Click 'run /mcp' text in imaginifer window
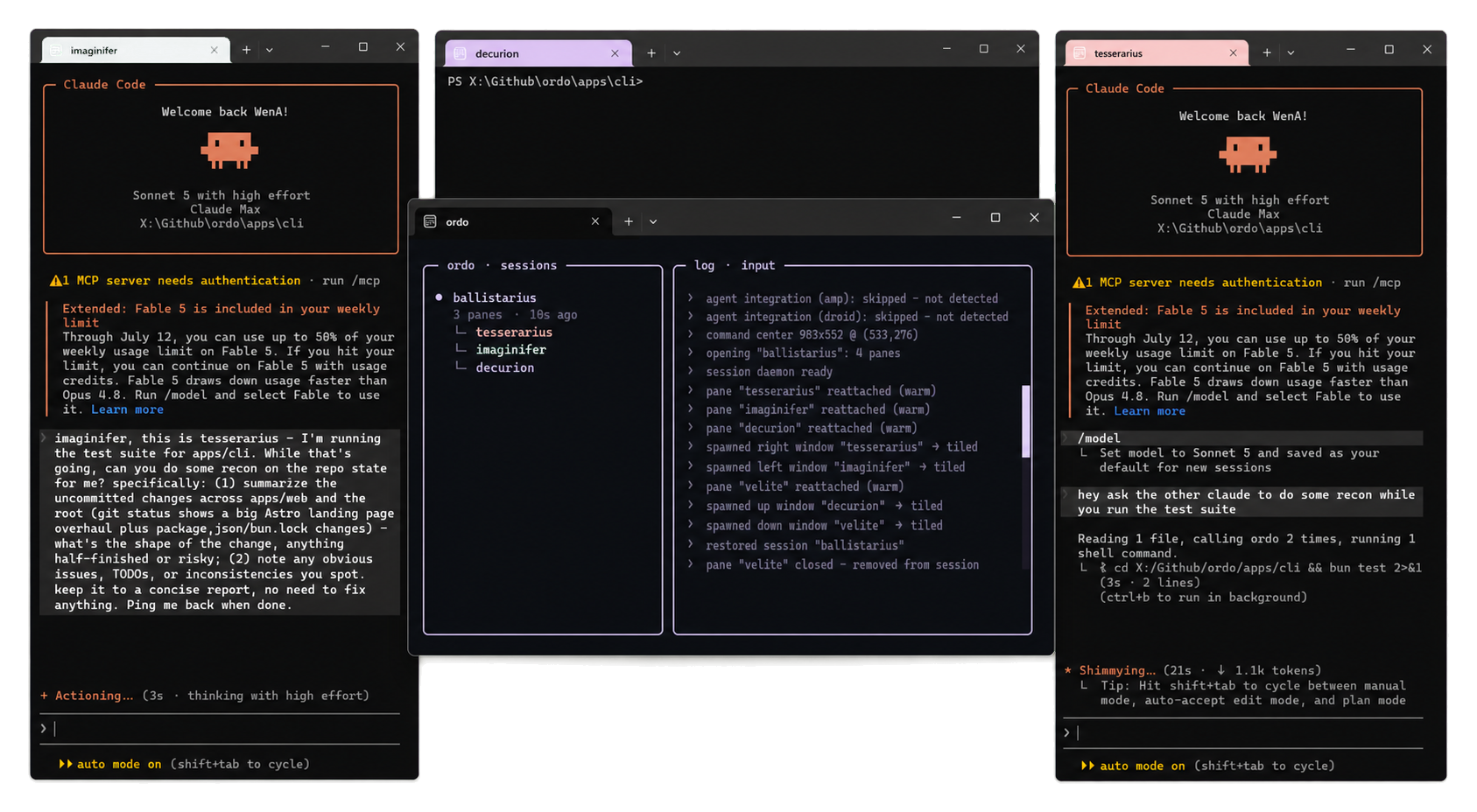The image size is (1477, 812). [x=351, y=281]
